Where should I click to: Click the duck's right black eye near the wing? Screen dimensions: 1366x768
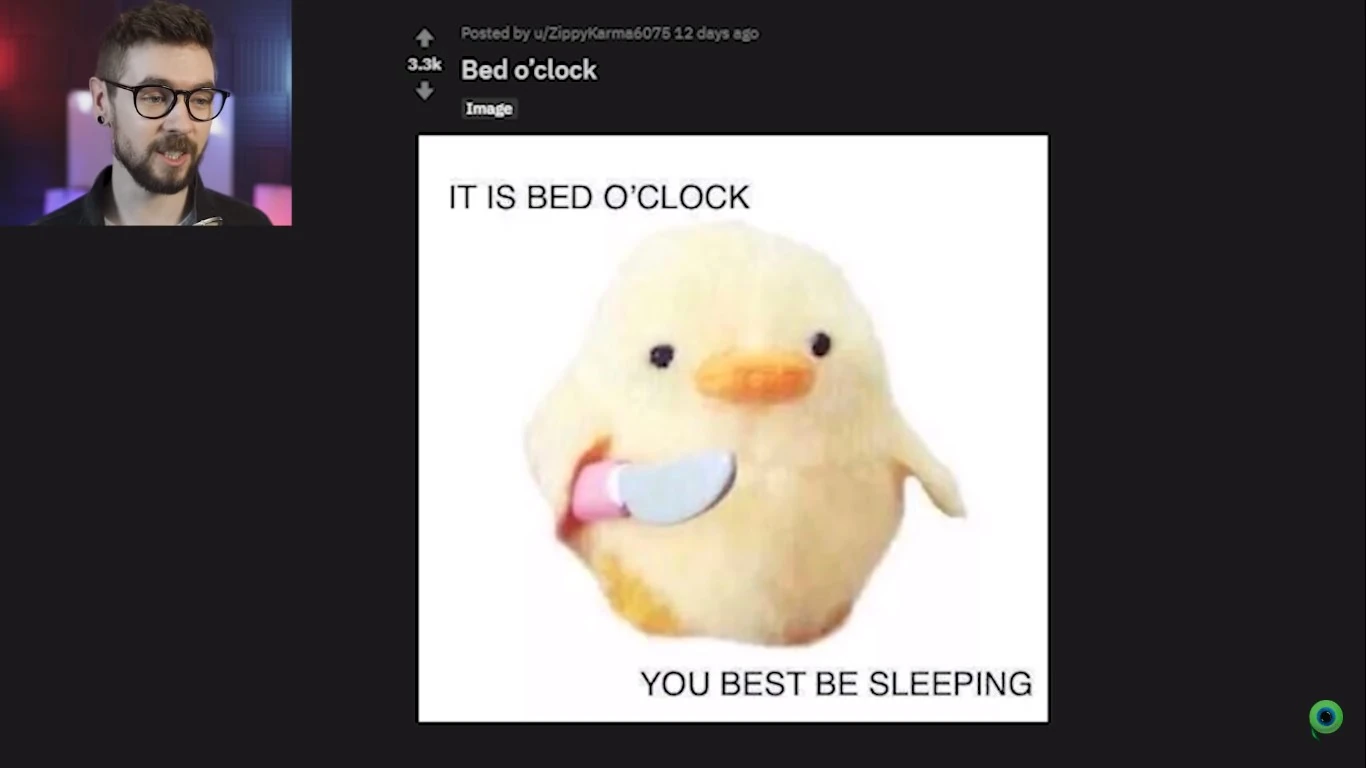click(x=821, y=345)
